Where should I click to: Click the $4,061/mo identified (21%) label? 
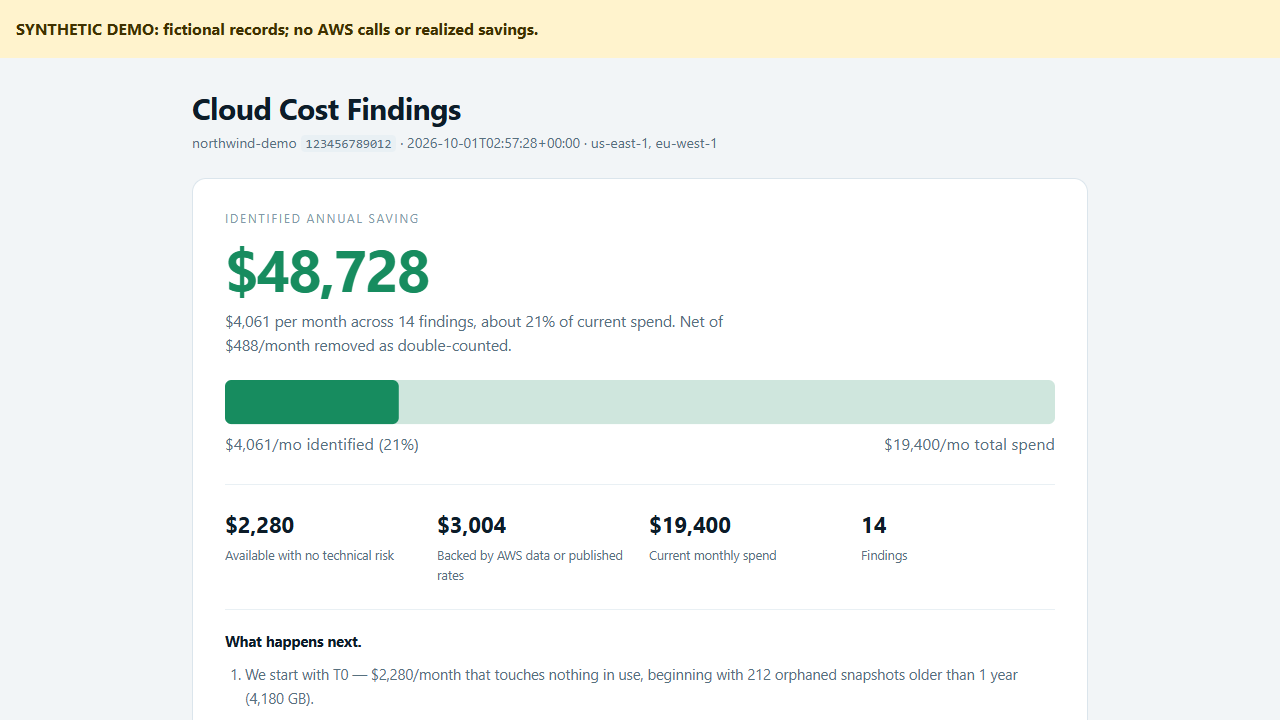tap(322, 444)
